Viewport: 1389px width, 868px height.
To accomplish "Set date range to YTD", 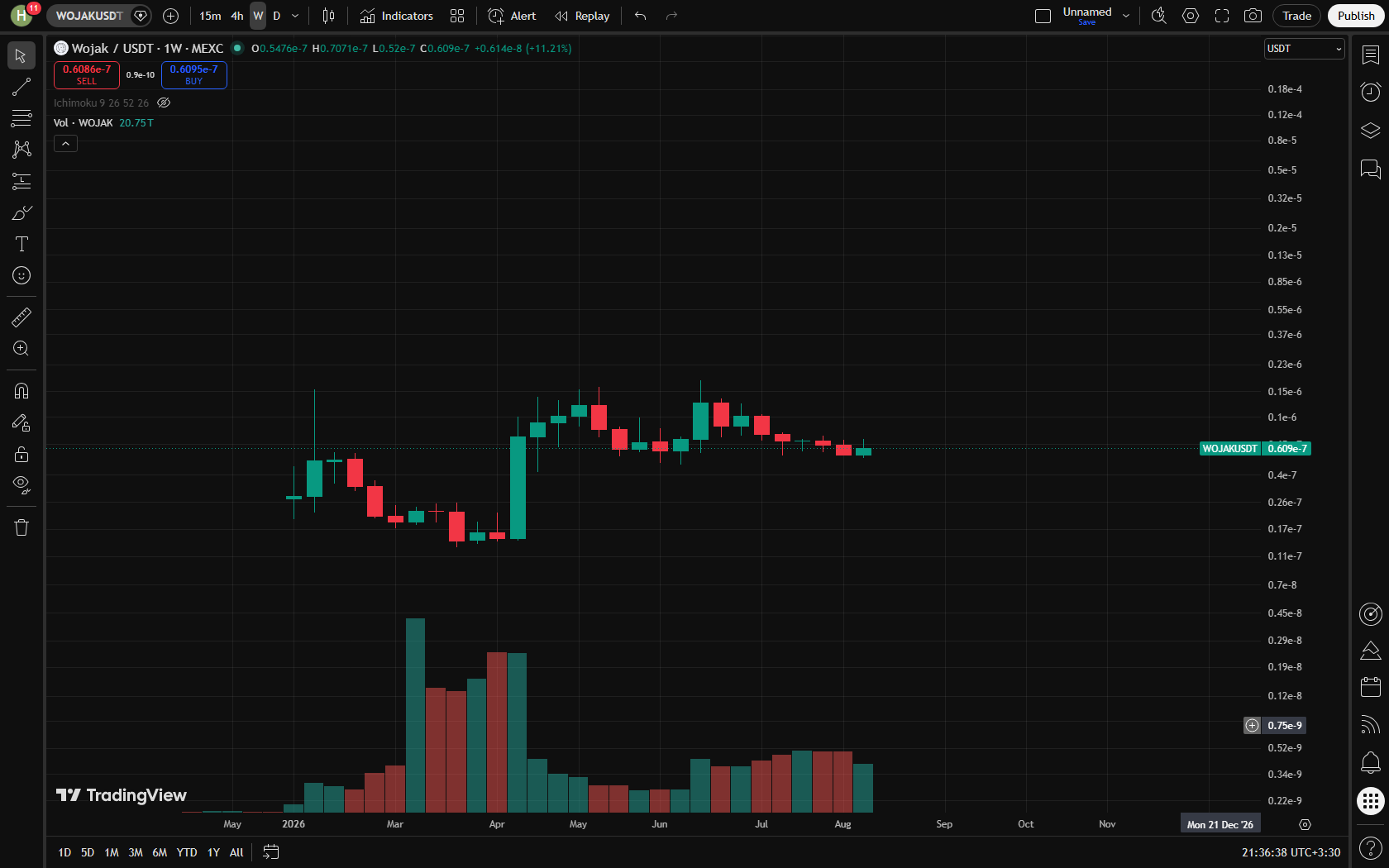I will click(187, 852).
